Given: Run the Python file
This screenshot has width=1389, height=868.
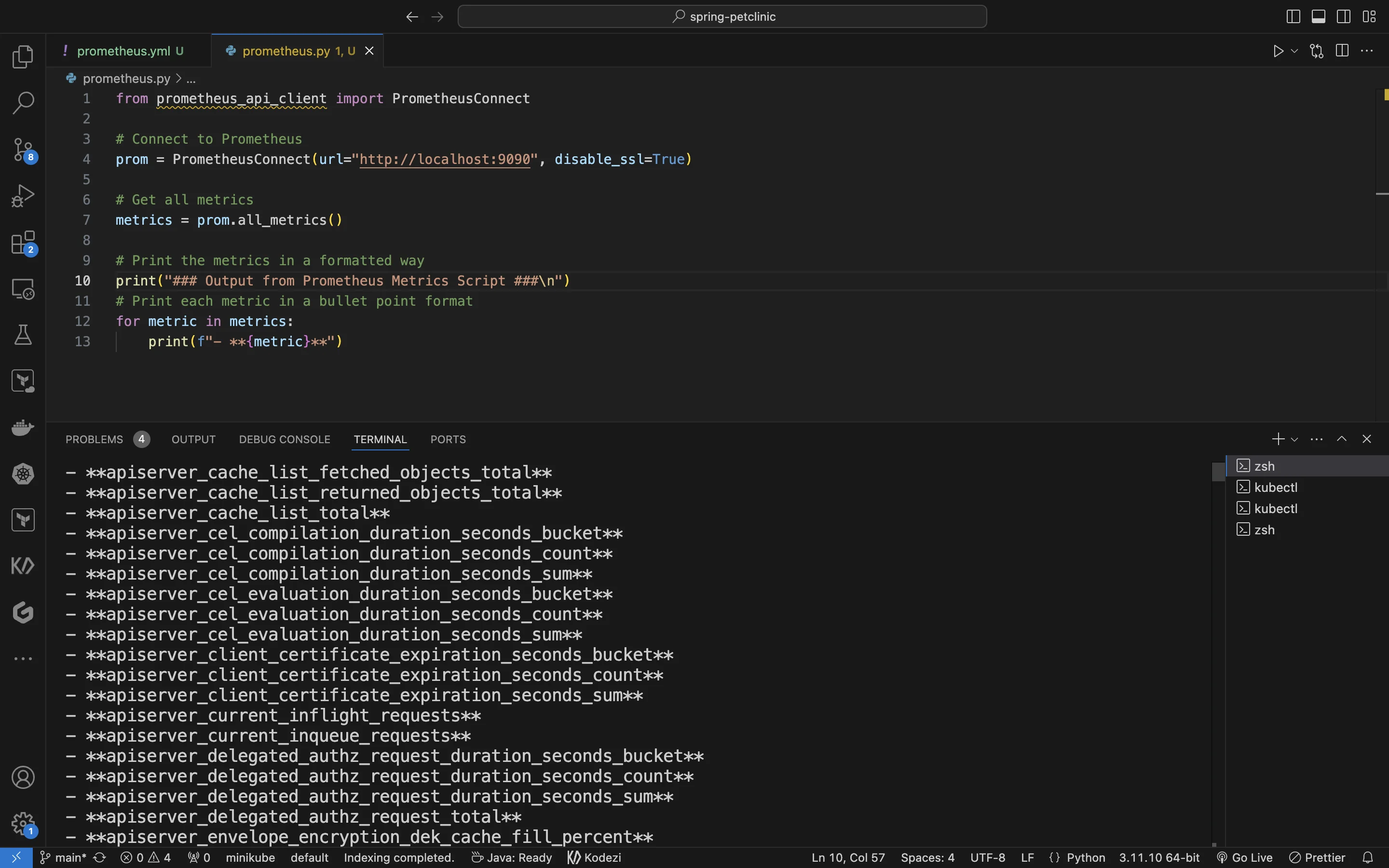Looking at the screenshot, I should pos(1278,51).
